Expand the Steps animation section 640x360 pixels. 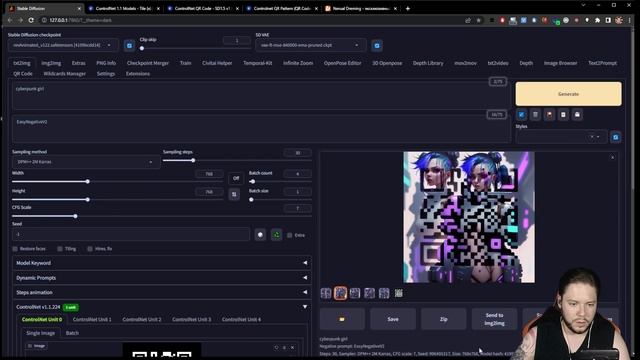pyautogui.click(x=162, y=292)
